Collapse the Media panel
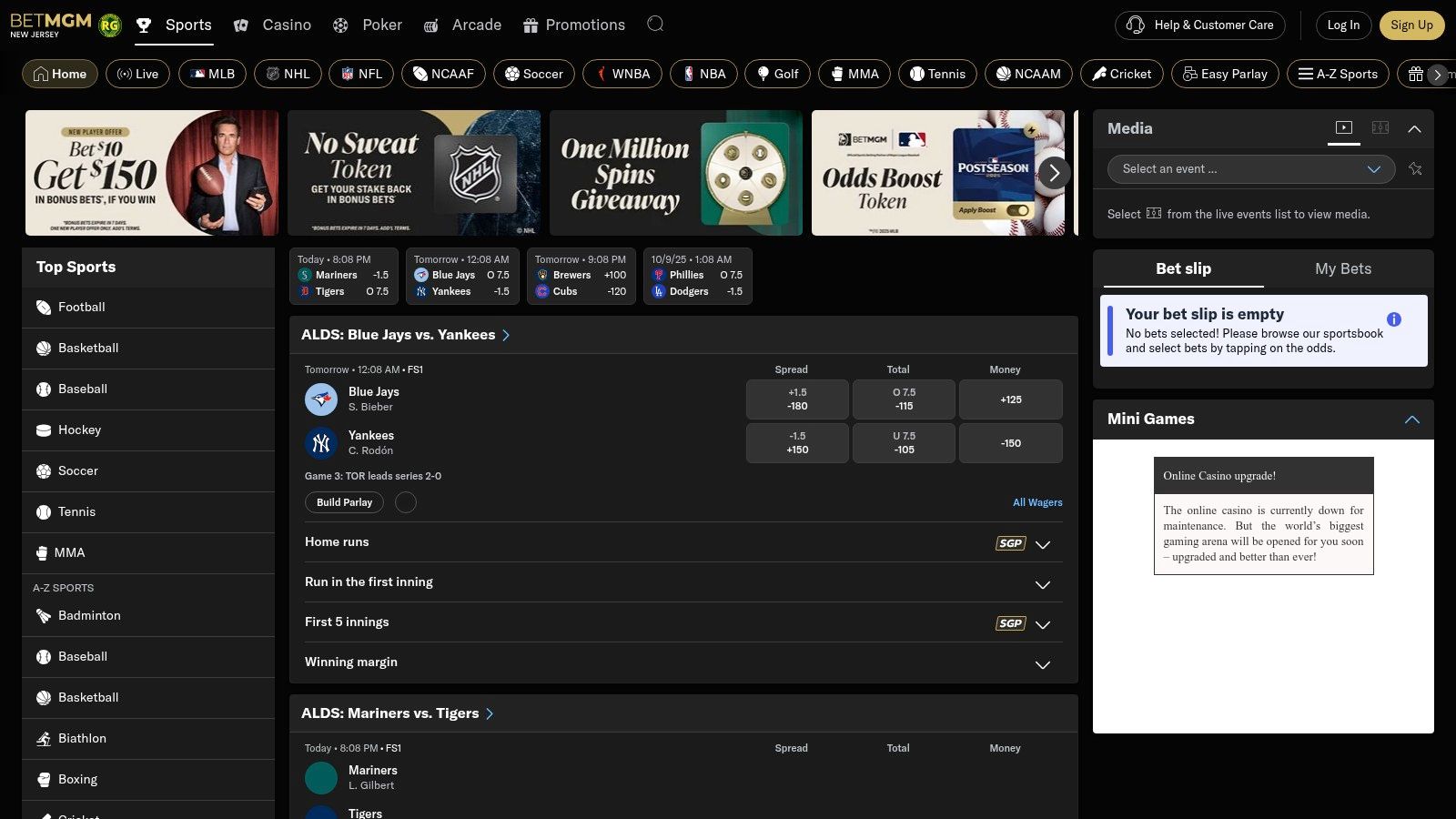 point(1415,128)
